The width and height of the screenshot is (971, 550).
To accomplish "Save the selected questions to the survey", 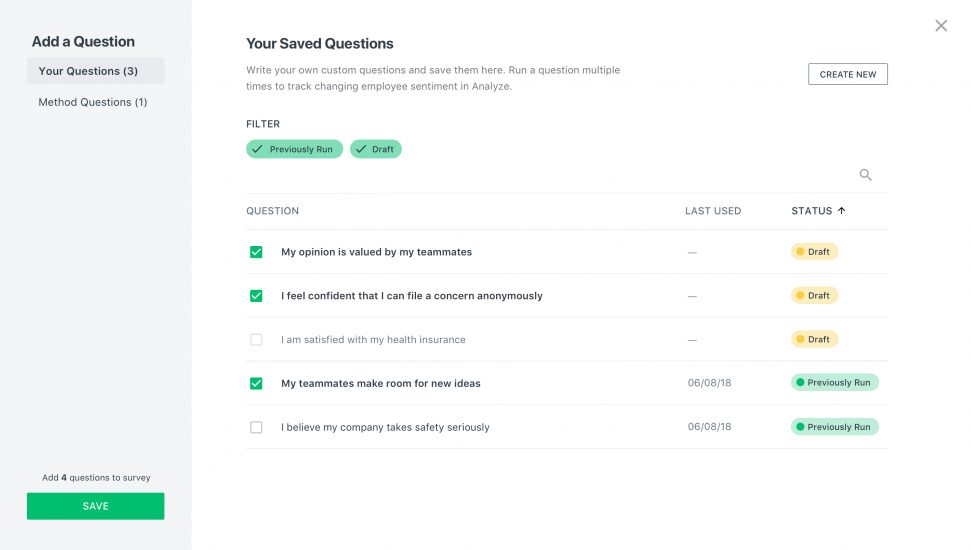I will pyautogui.click(x=95, y=506).
